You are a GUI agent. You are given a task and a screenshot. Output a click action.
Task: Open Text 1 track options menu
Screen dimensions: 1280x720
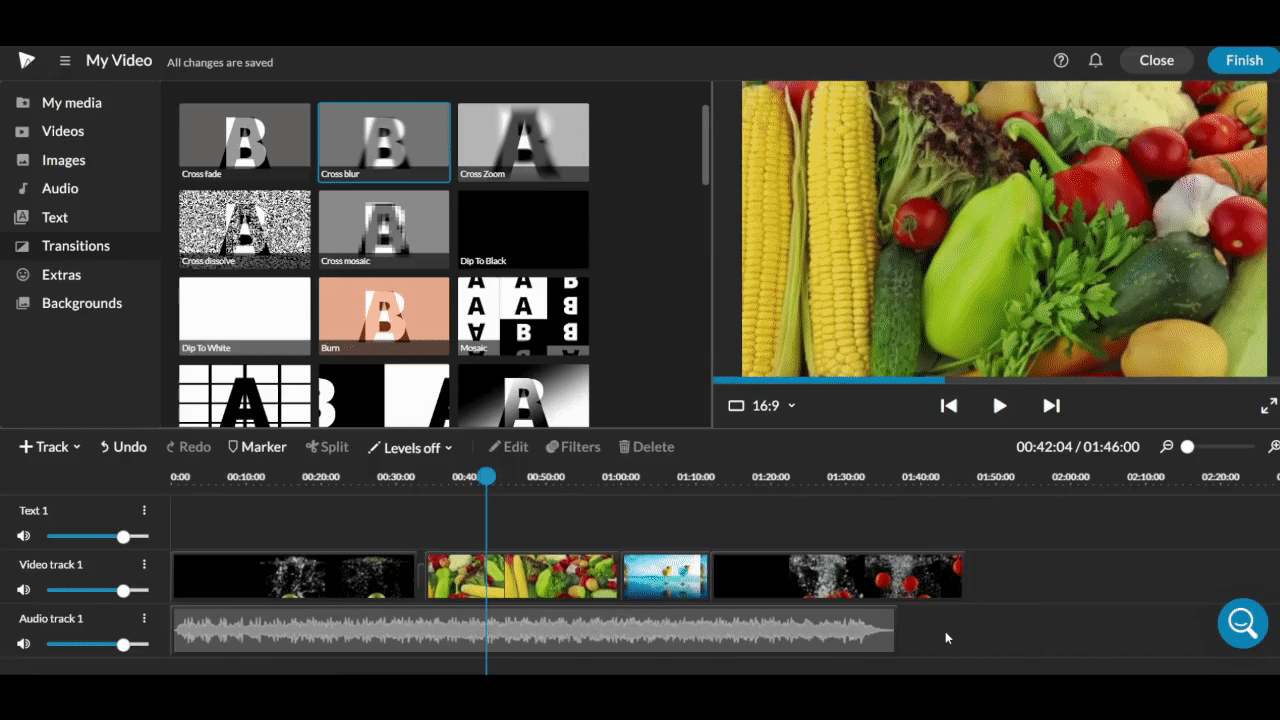pos(144,510)
